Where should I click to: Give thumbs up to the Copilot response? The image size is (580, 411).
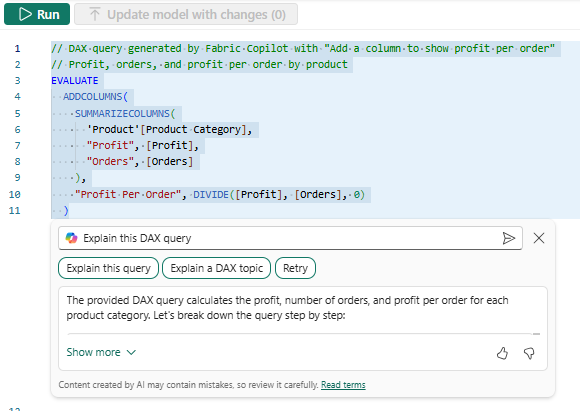click(502, 353)
